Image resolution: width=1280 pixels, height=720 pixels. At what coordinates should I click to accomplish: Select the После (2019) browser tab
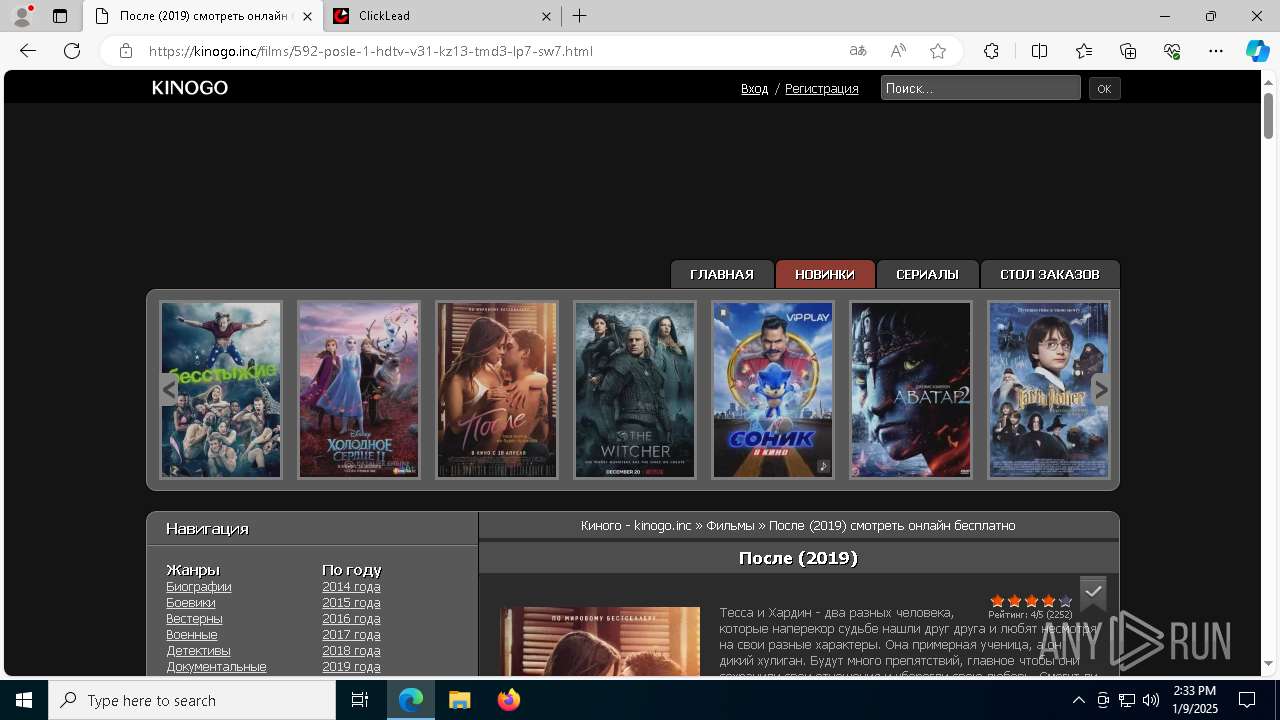pyautogui.click(x=203, y=16)
